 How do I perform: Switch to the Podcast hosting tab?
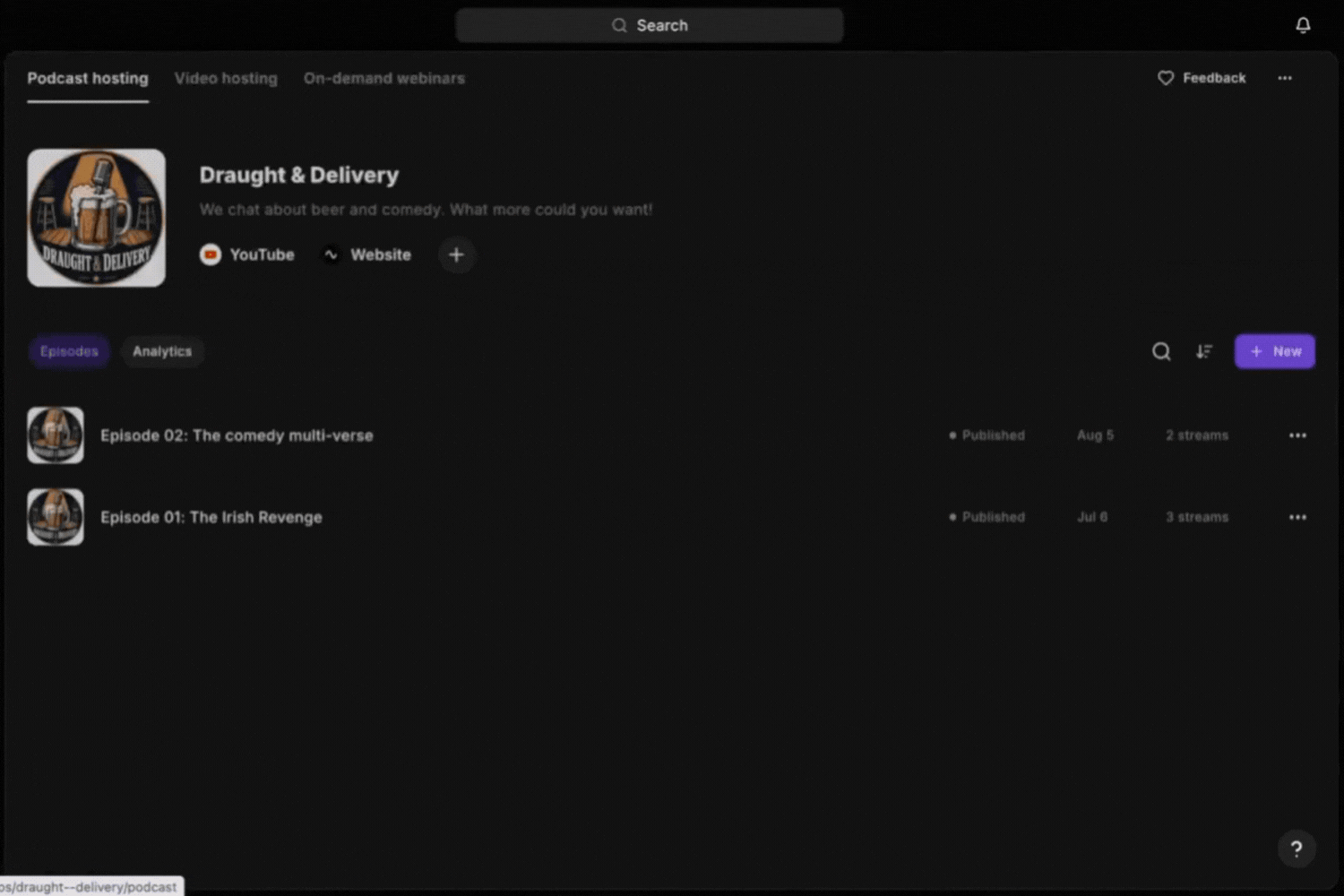pos(88,78)
